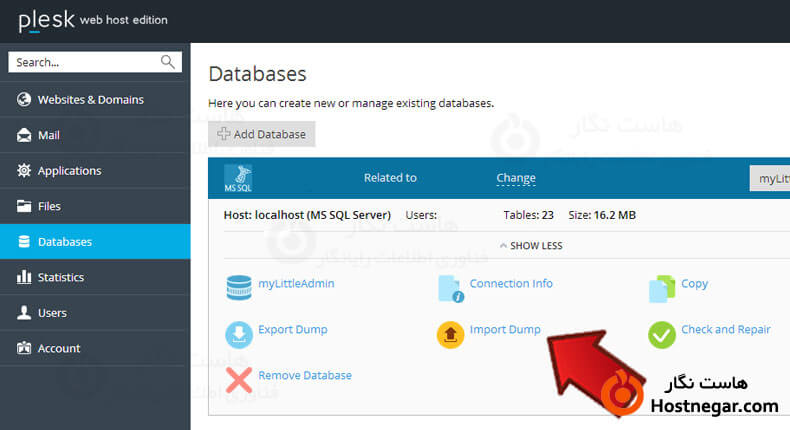This screenshot has height=430, width=790.
Task: Click the search magnifier icon
Action: pyautogui.click(x=168, y=62)
